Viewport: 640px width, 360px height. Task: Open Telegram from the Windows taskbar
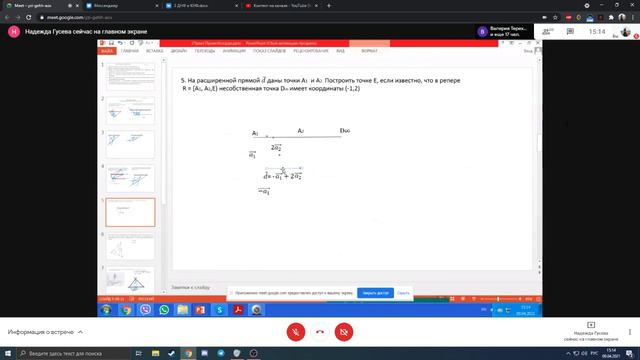click(221, 353)
